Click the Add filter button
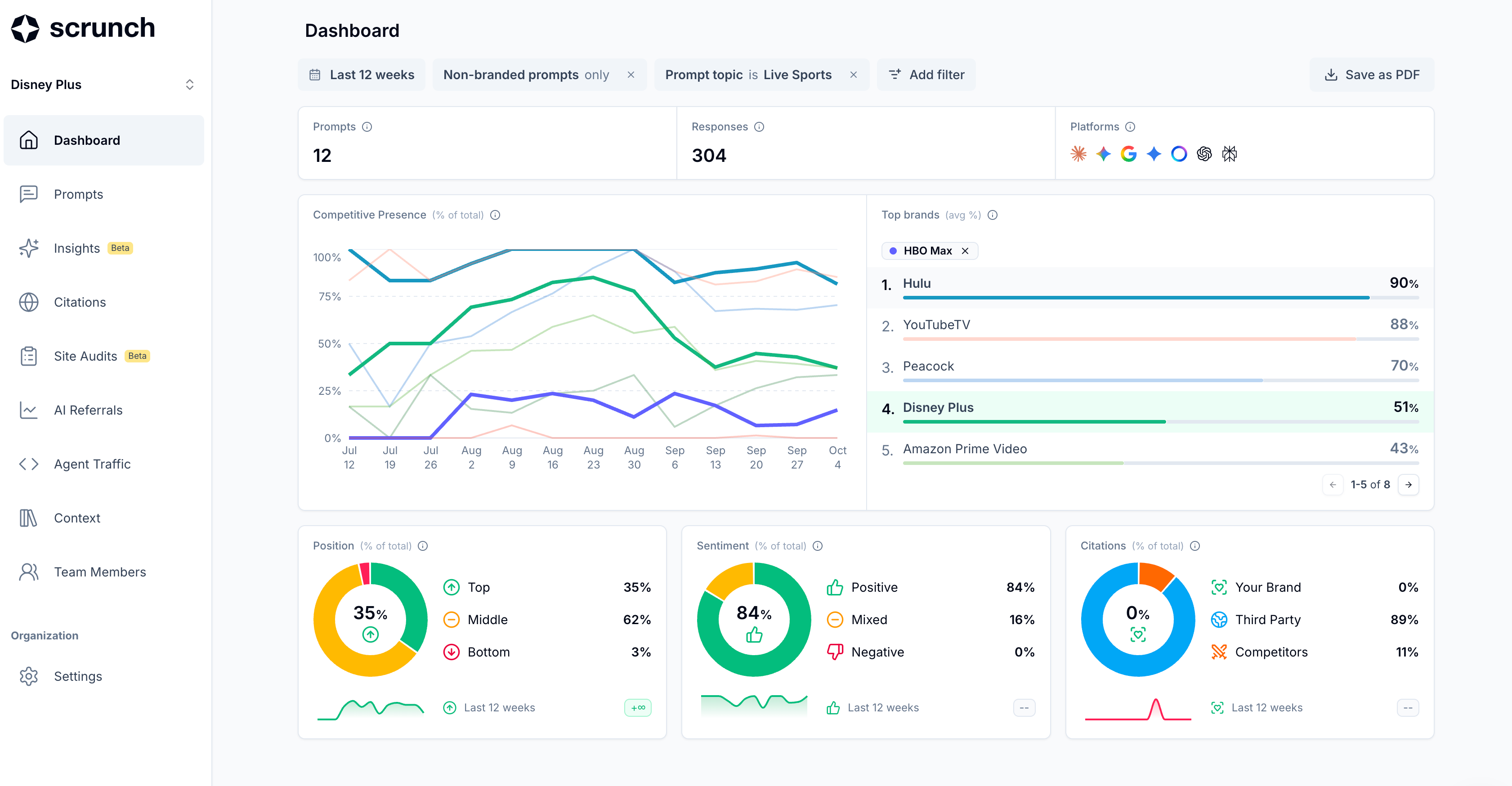 (x=926, y=75)
